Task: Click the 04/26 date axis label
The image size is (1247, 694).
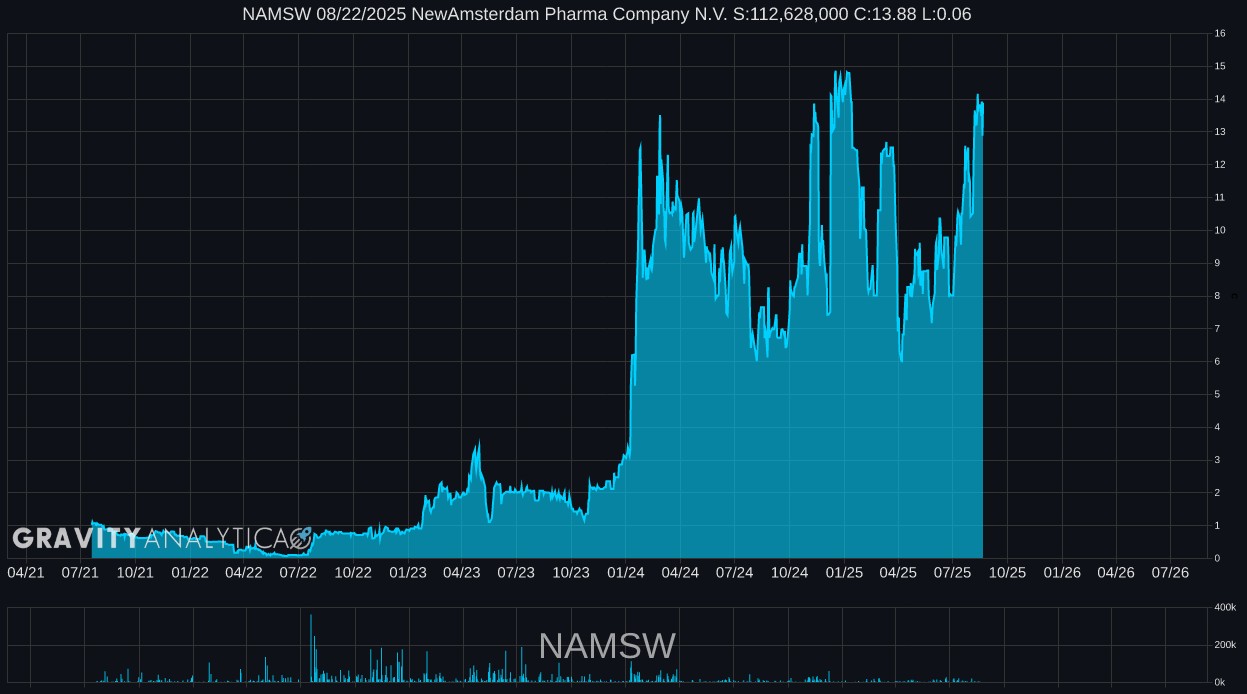Action: (1116, 573)
